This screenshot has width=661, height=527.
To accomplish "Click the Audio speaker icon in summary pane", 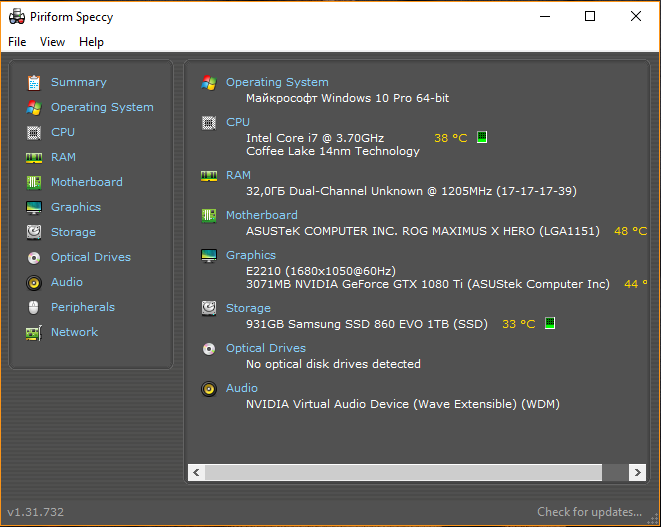I will [209, 389].
